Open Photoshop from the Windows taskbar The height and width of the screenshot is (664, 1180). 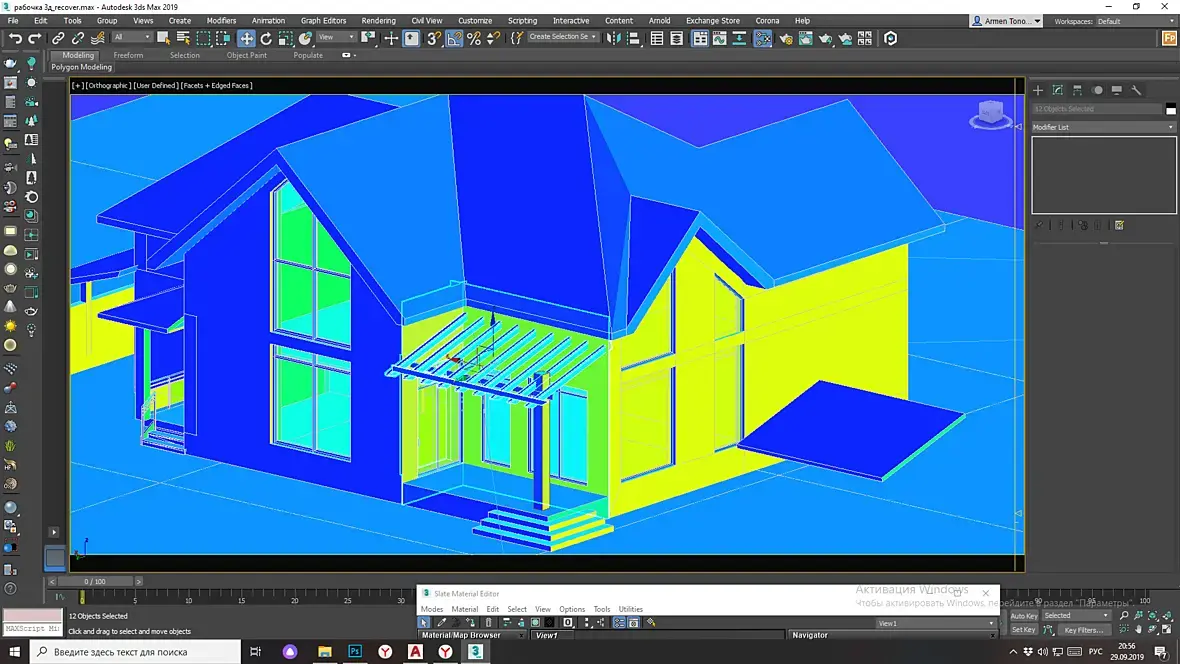[355, 651]
